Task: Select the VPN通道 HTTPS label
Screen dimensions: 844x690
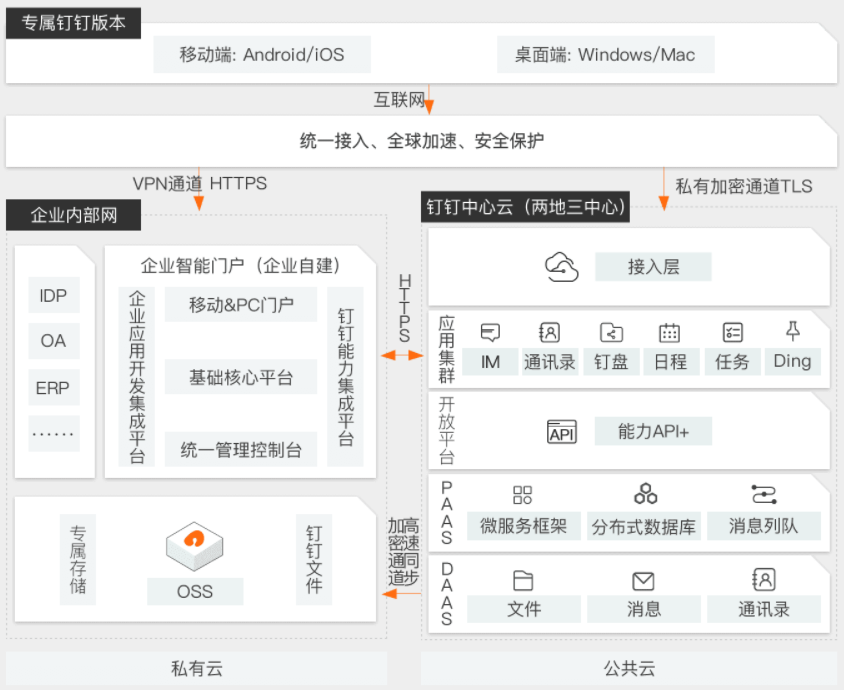Action: click(x=200, y=184)
